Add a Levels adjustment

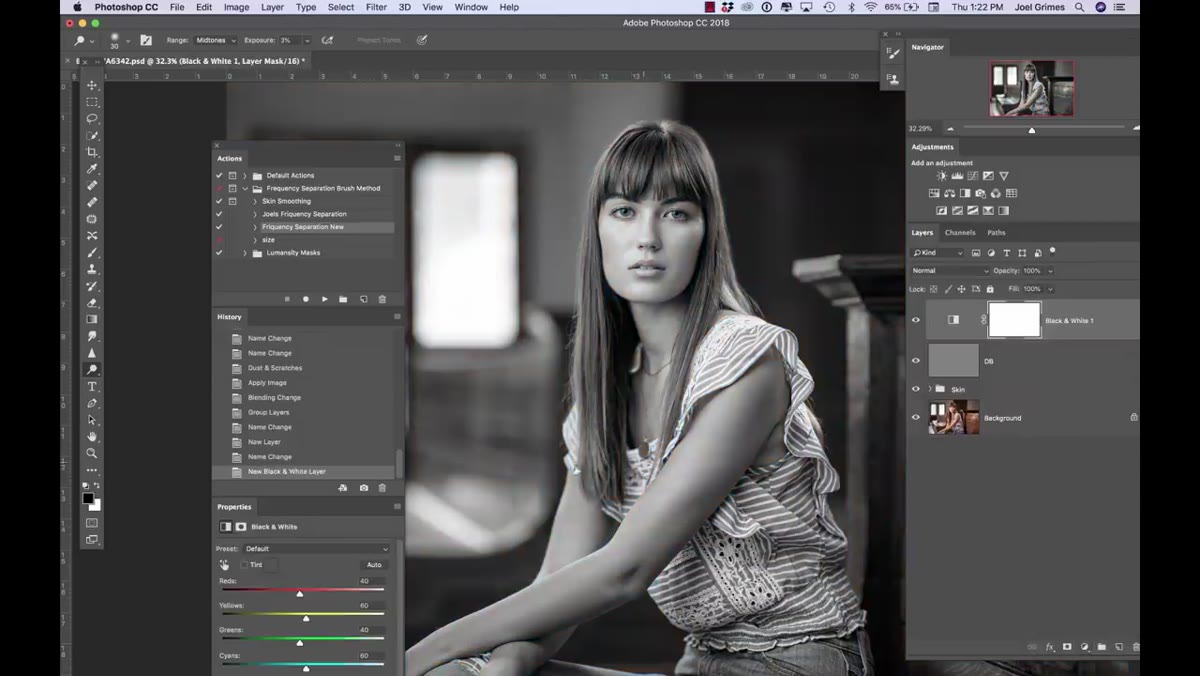[957, 176]
